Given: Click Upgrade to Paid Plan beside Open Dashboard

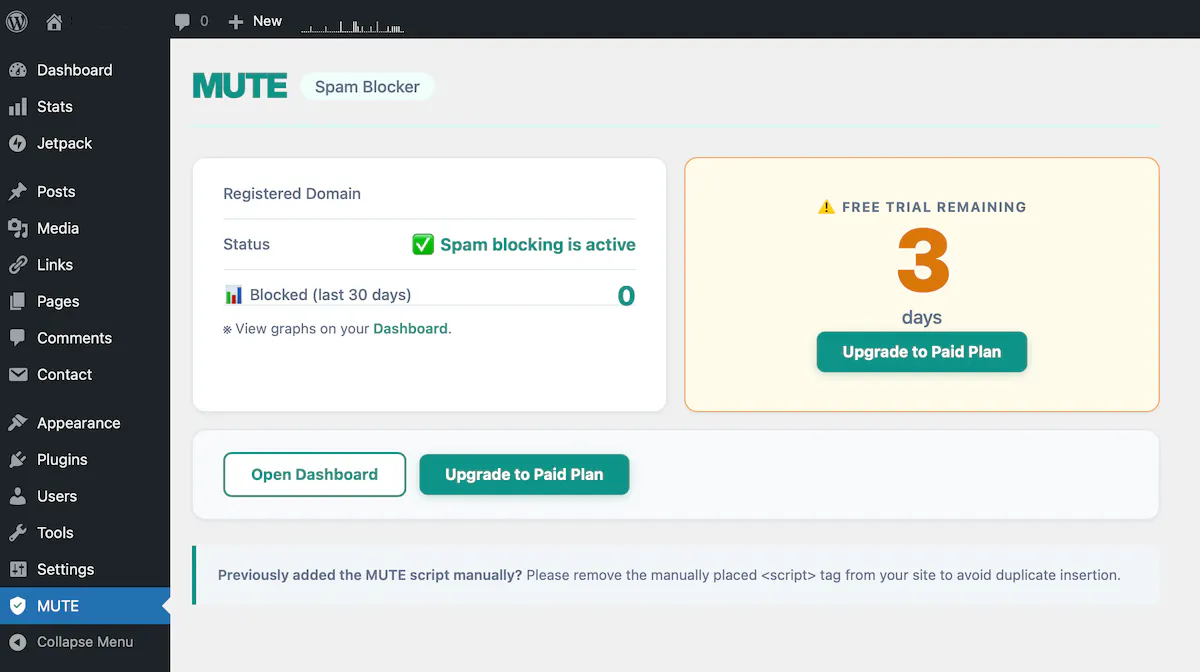Looking at the screenshot, I should (524, 474).
